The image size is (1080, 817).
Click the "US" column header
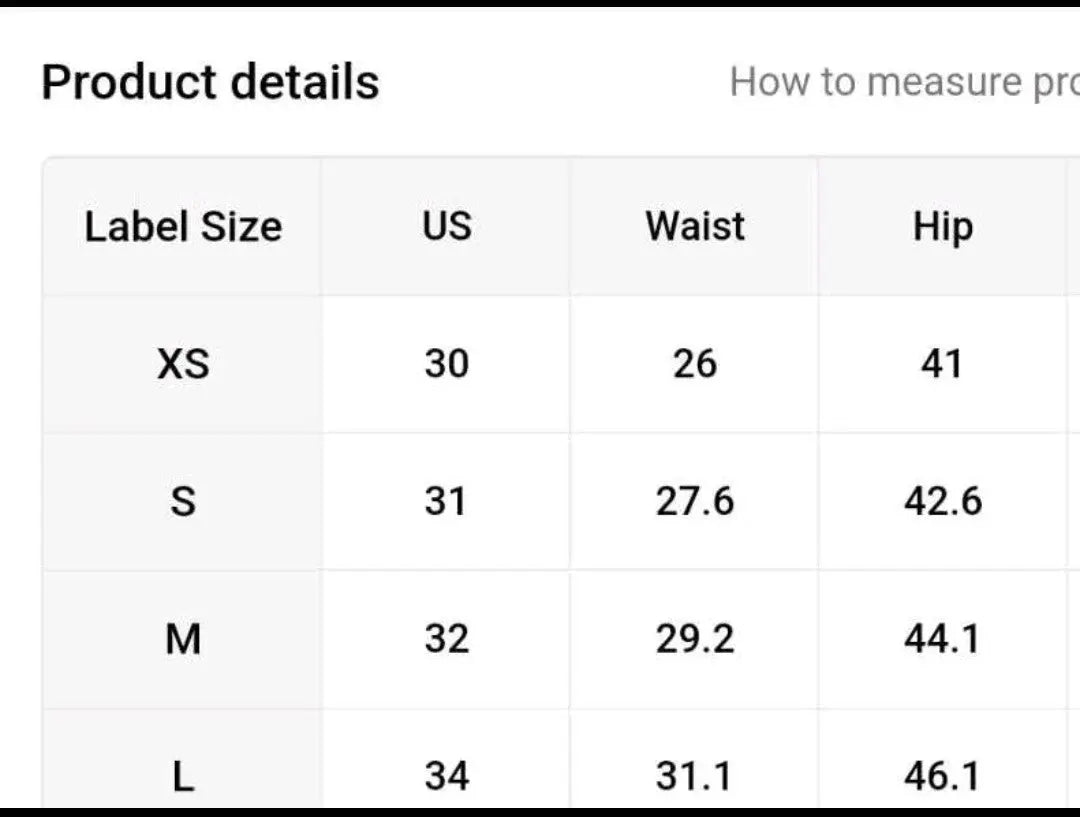tap(446, 227)
